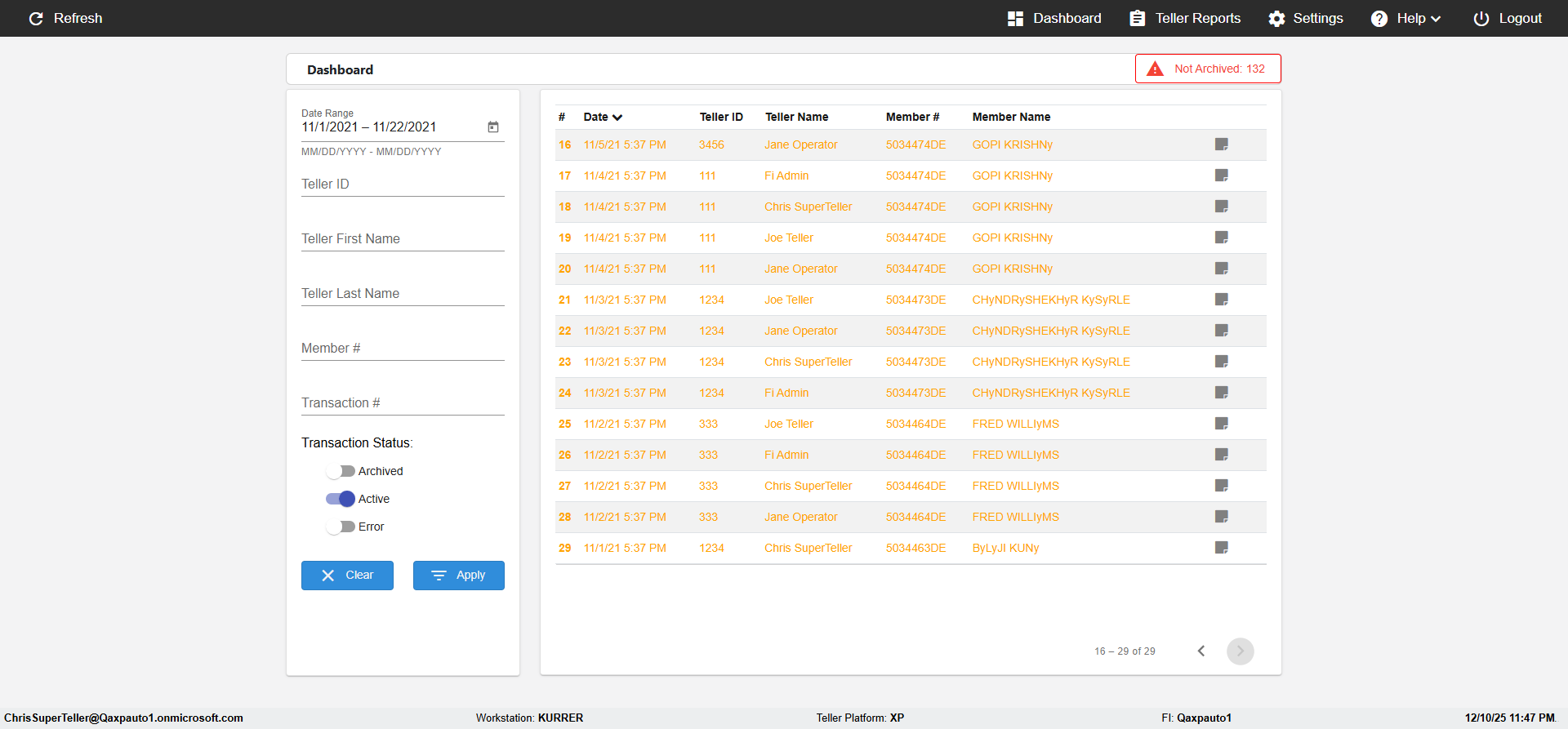Click the Member Name column header

tap(1011, 117)
